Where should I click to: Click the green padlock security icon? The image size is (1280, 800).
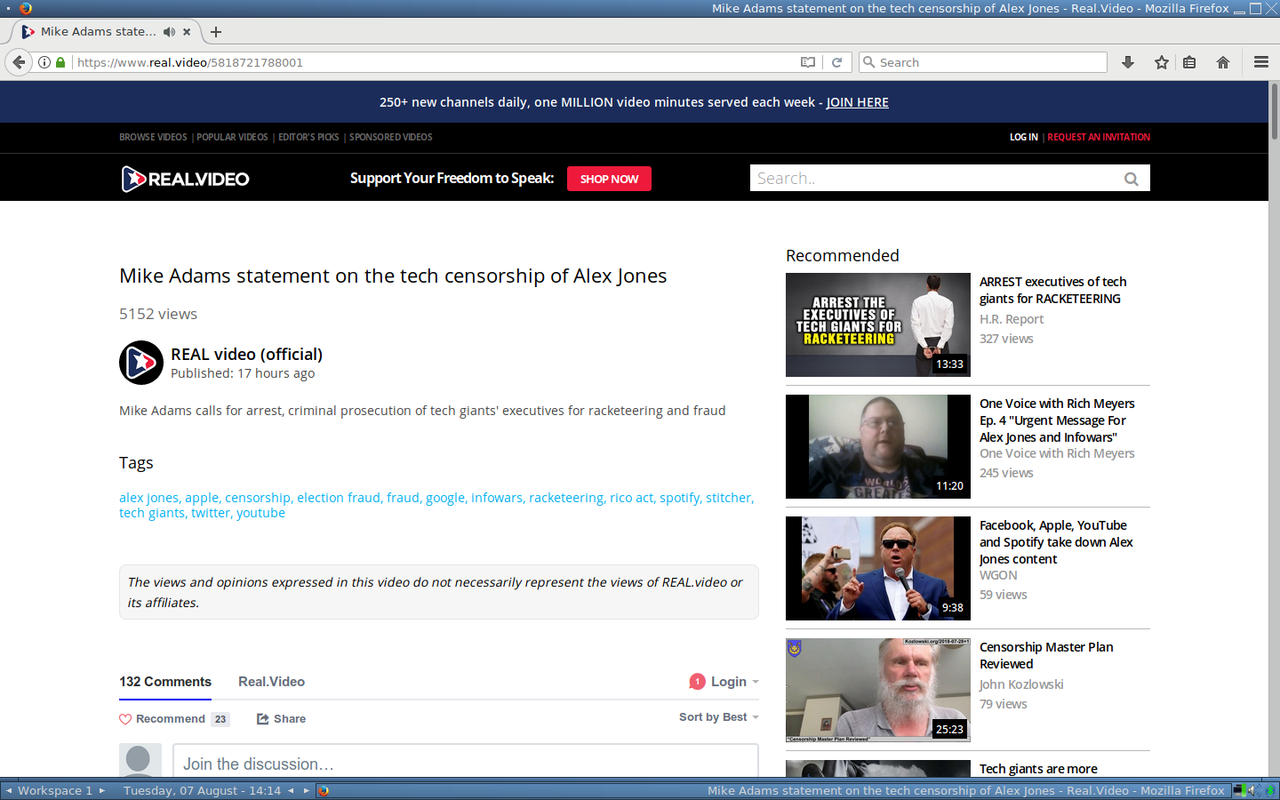(x=60, y=62)
